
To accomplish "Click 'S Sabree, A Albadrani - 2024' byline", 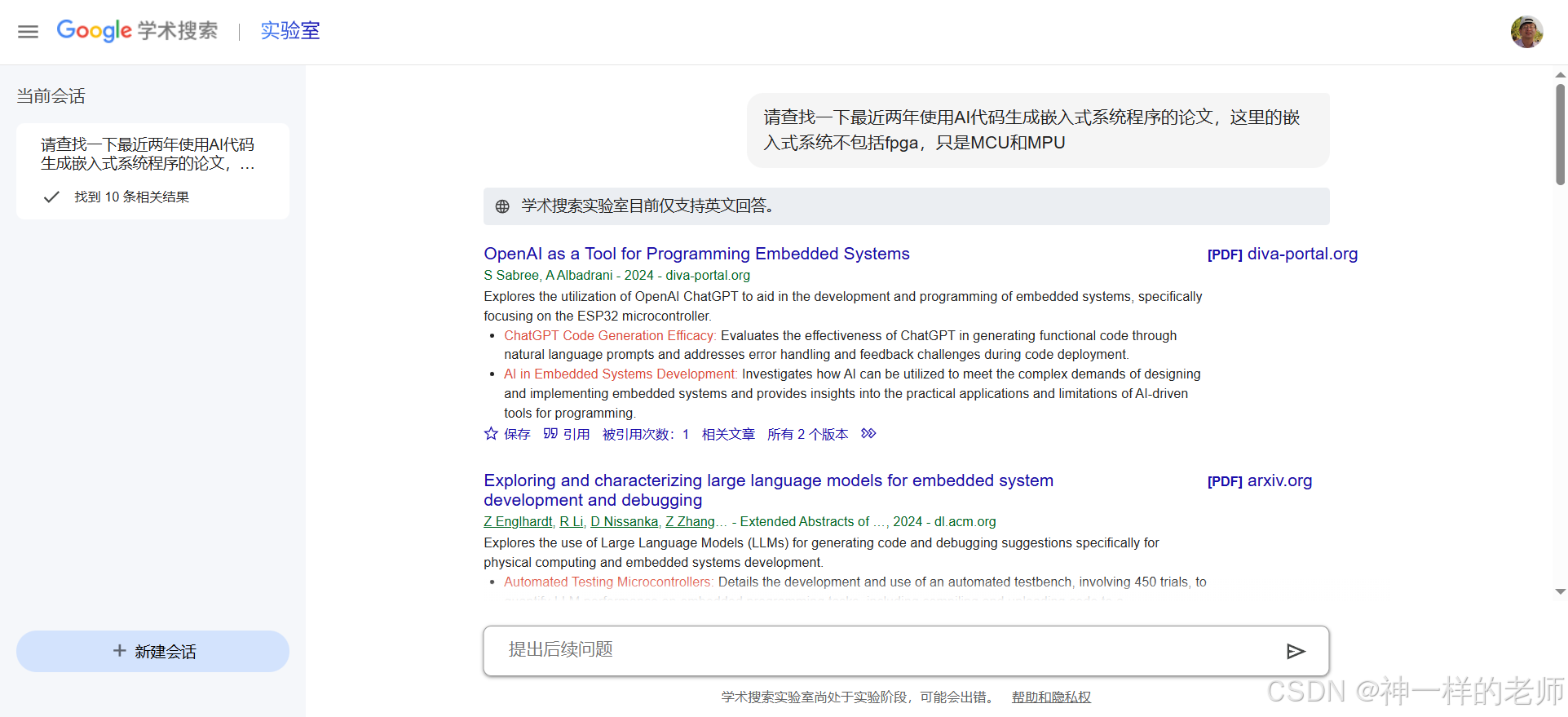I will (x=568, y=276).
